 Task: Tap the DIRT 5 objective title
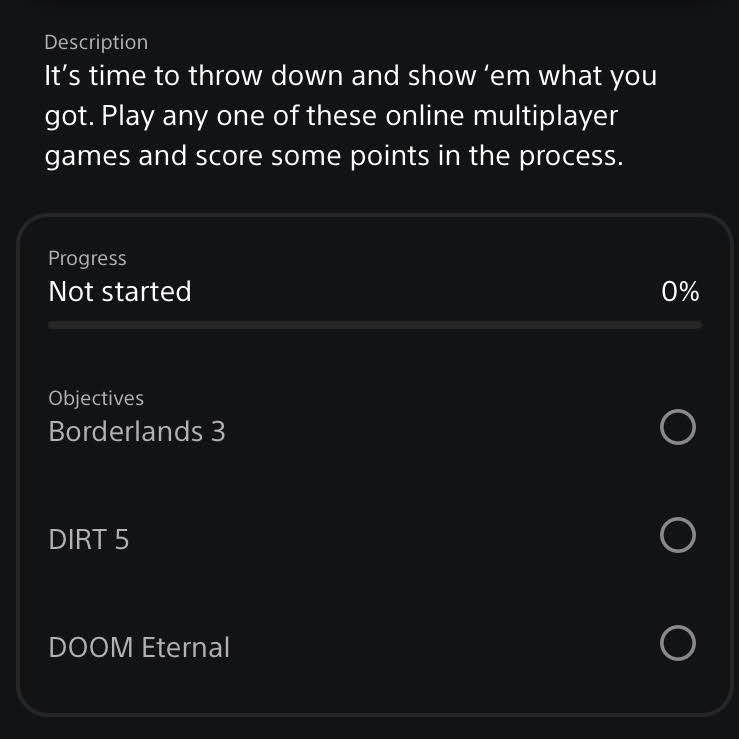89,540
